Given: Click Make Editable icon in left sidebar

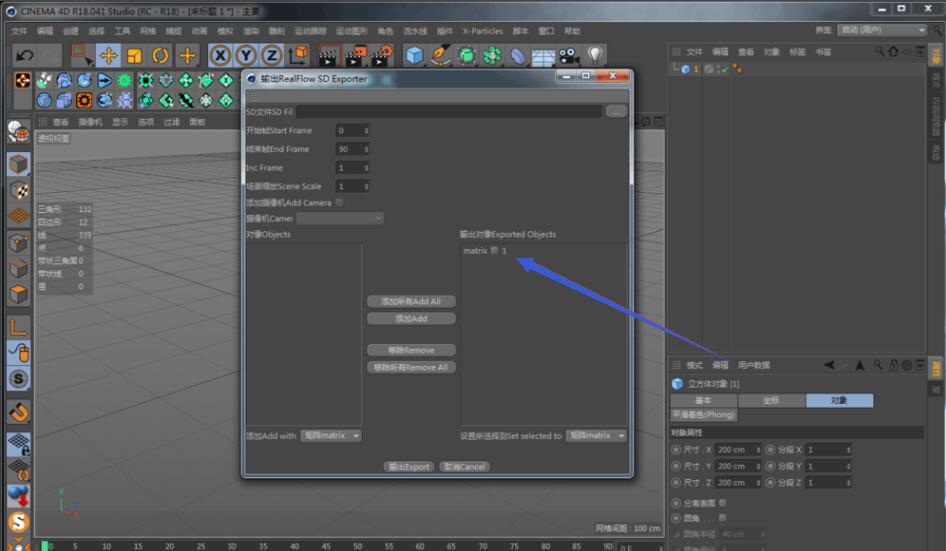Looking at the screenshot, I should pyautogui.click(x=19, y=132).
